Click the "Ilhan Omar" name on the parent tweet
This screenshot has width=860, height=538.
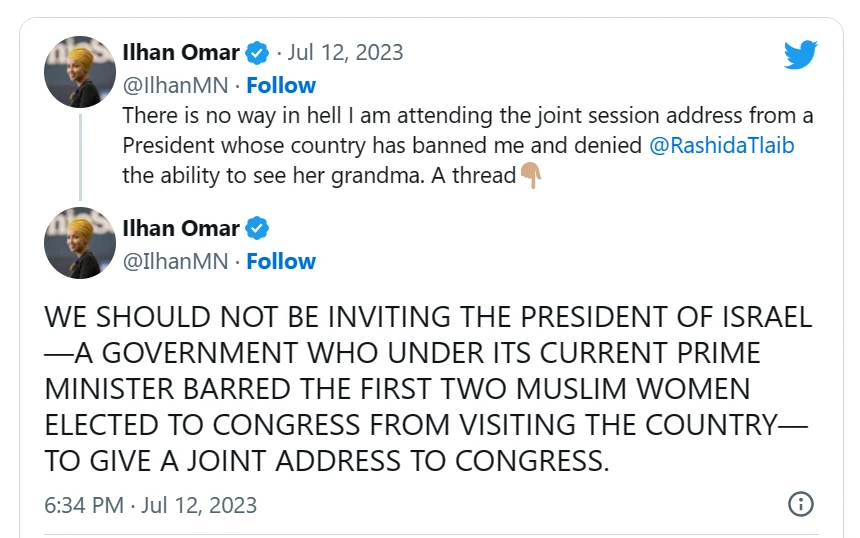click(180, 52)
